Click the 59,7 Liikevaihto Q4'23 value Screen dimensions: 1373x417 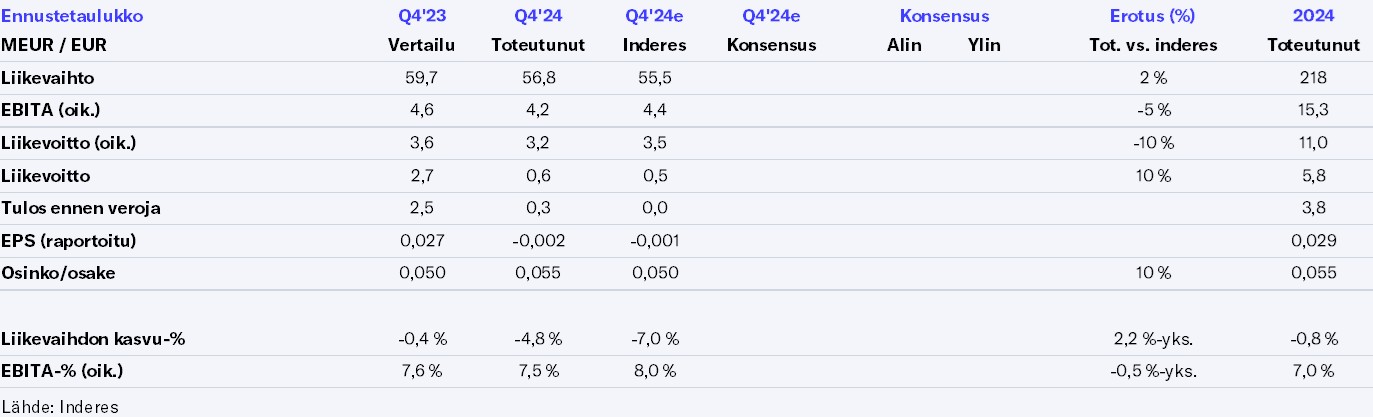pyautogui.click(x=421, y=78)
